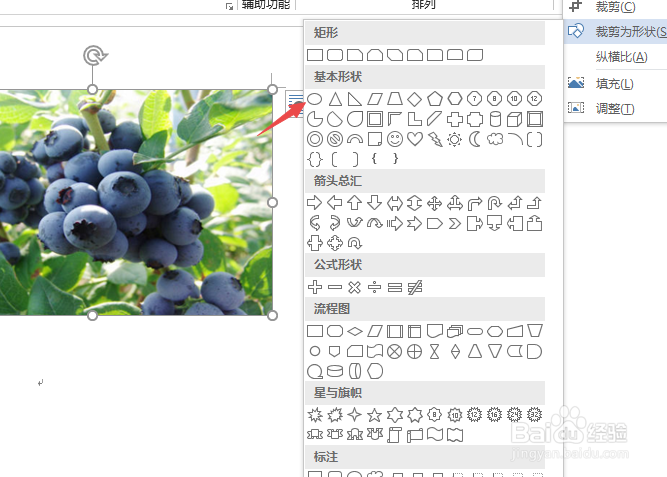Choose the plain rectangle shape
The width and height of the screenshot is (667, 477).
pyautogui.click(x=315, y=55)
